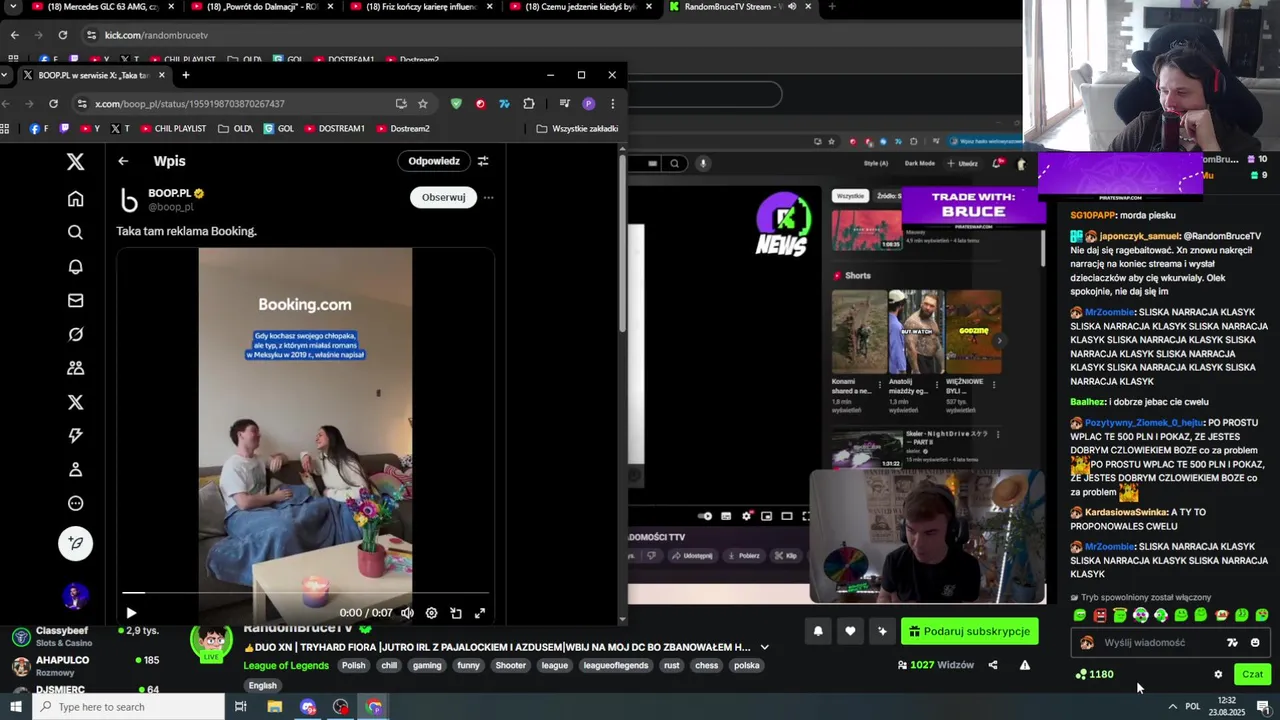Screen dimensions: 1280x720
Task: Open new tab in X browser window
Action: [x=185, y=75]
